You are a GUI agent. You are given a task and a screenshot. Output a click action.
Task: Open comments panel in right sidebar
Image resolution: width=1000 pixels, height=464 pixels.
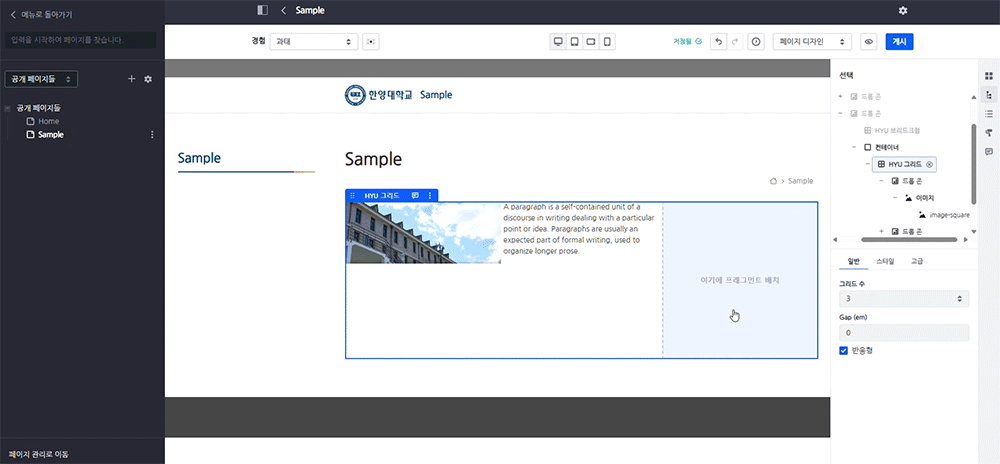coord(988,151)
